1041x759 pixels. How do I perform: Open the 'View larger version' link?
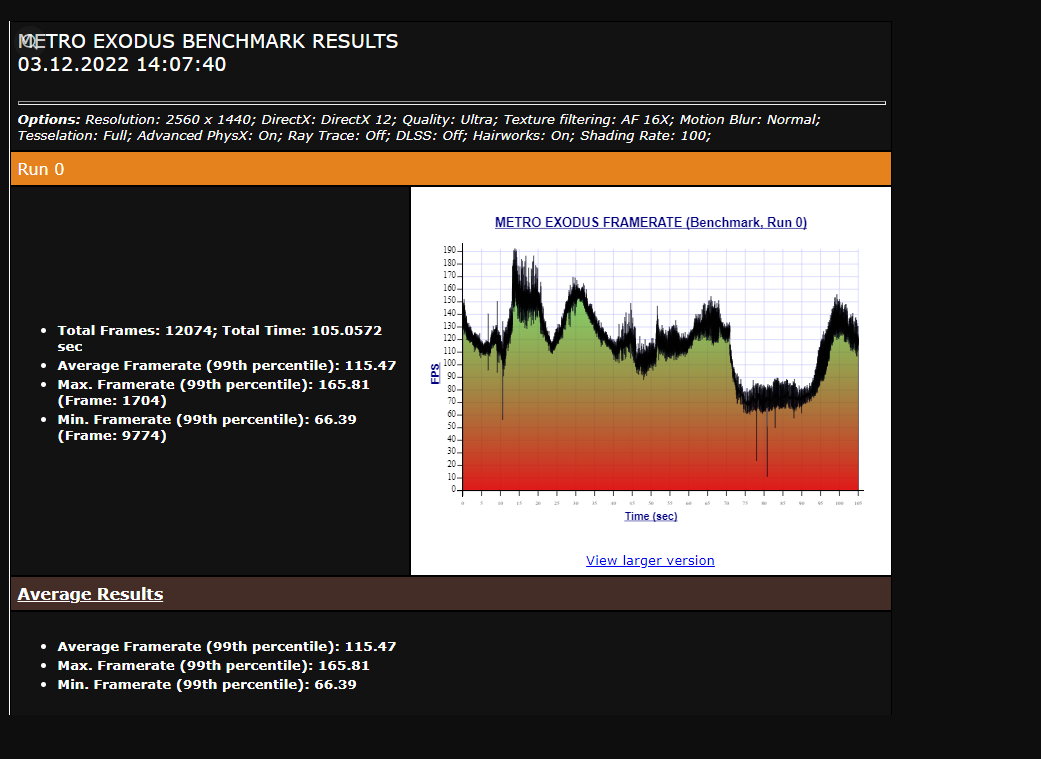point(650,560)
